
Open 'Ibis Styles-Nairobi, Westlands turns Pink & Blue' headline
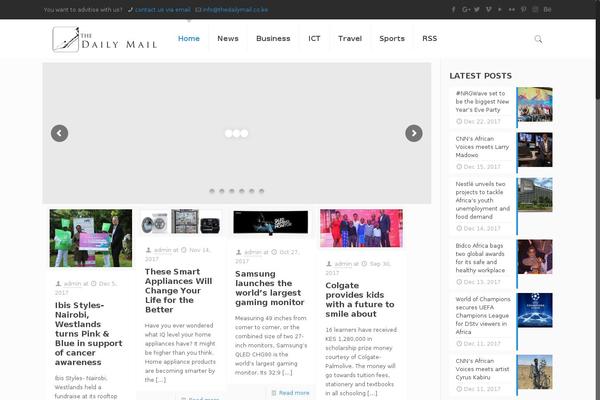point(89,333)
